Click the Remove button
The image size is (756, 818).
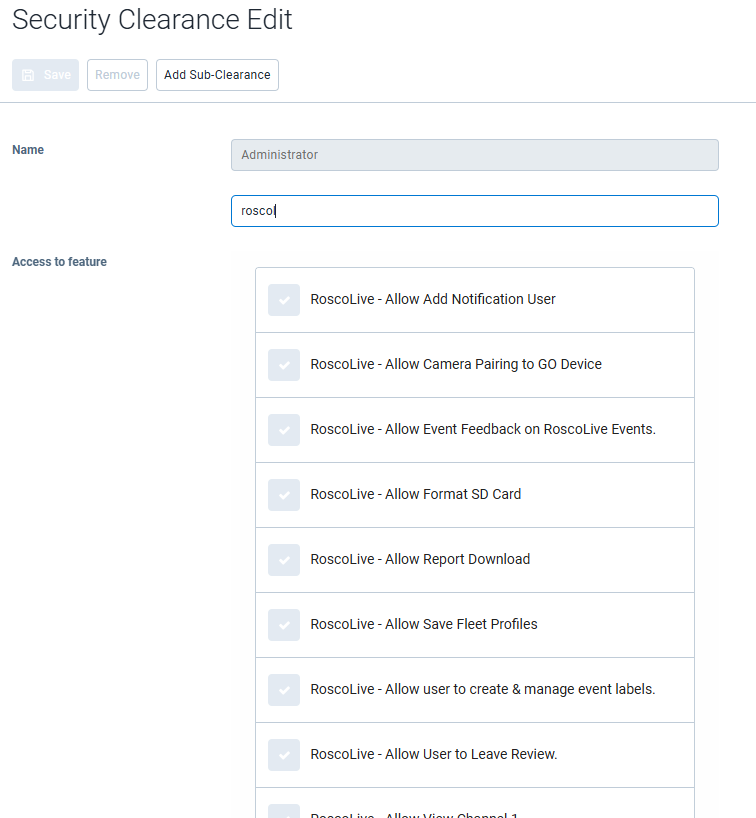pos(117,75)
